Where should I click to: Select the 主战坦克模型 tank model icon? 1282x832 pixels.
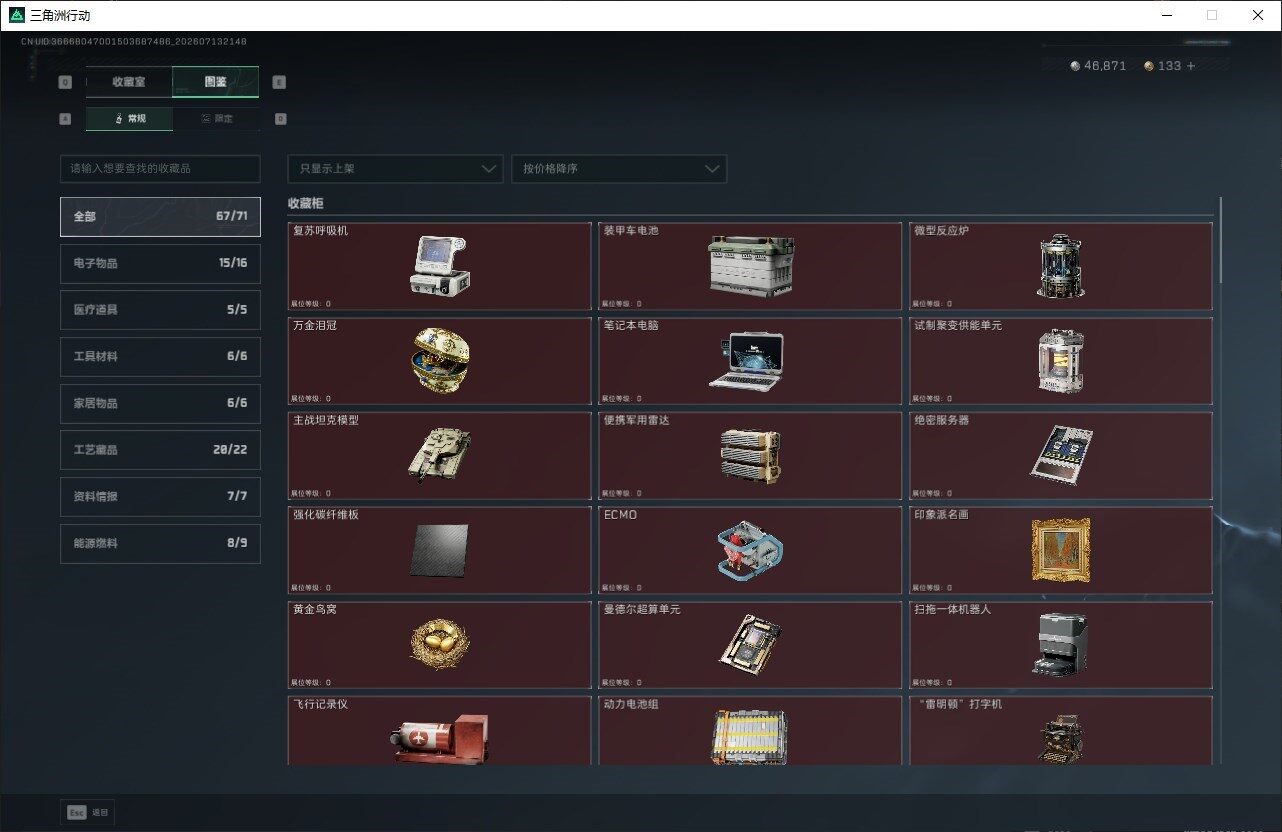pos(439,455)
